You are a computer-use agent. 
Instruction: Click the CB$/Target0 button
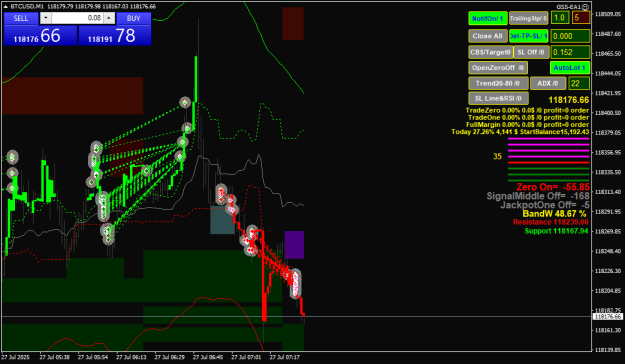(490, 52)
